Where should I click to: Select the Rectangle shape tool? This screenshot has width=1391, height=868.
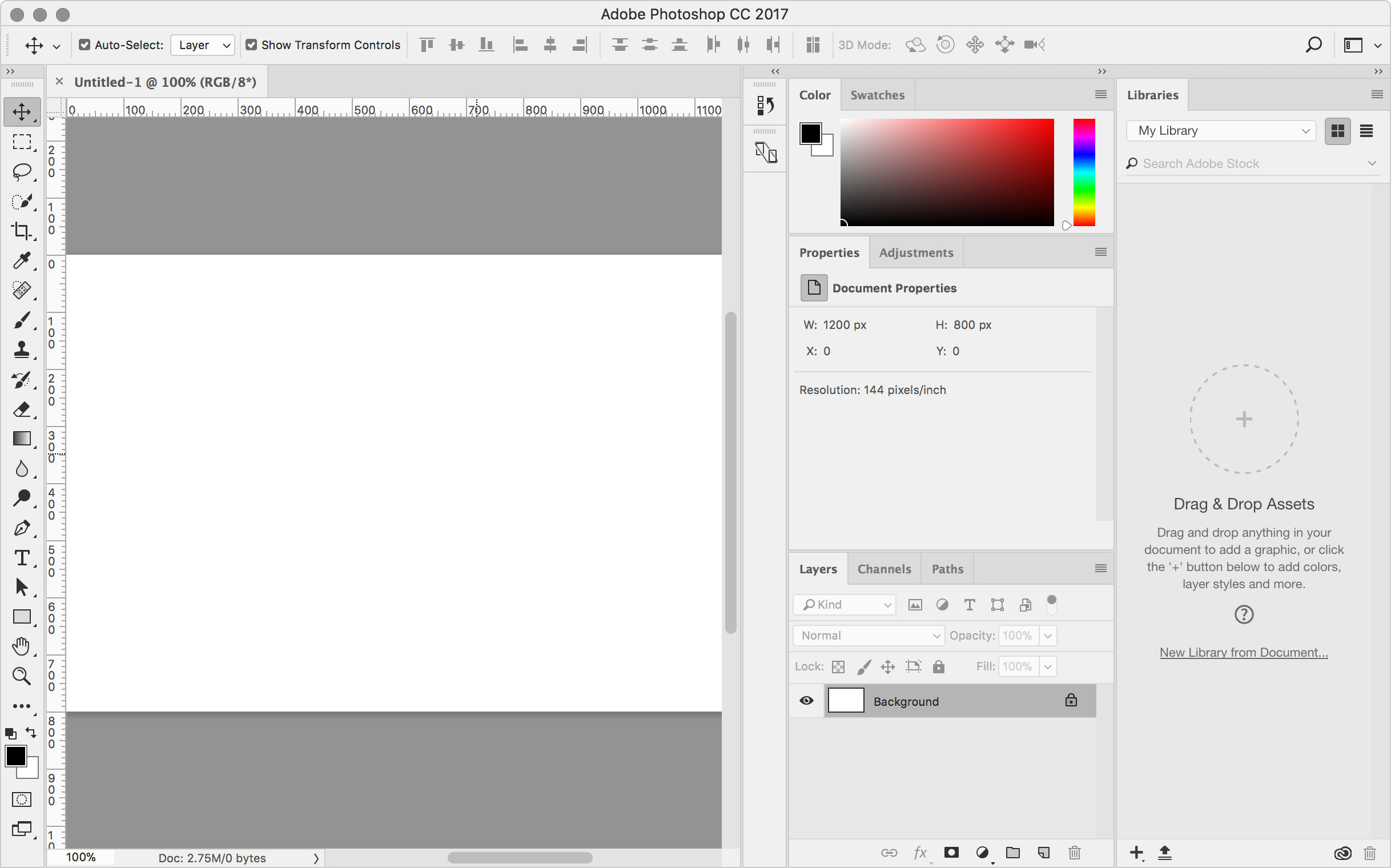[x=22, y=617]
